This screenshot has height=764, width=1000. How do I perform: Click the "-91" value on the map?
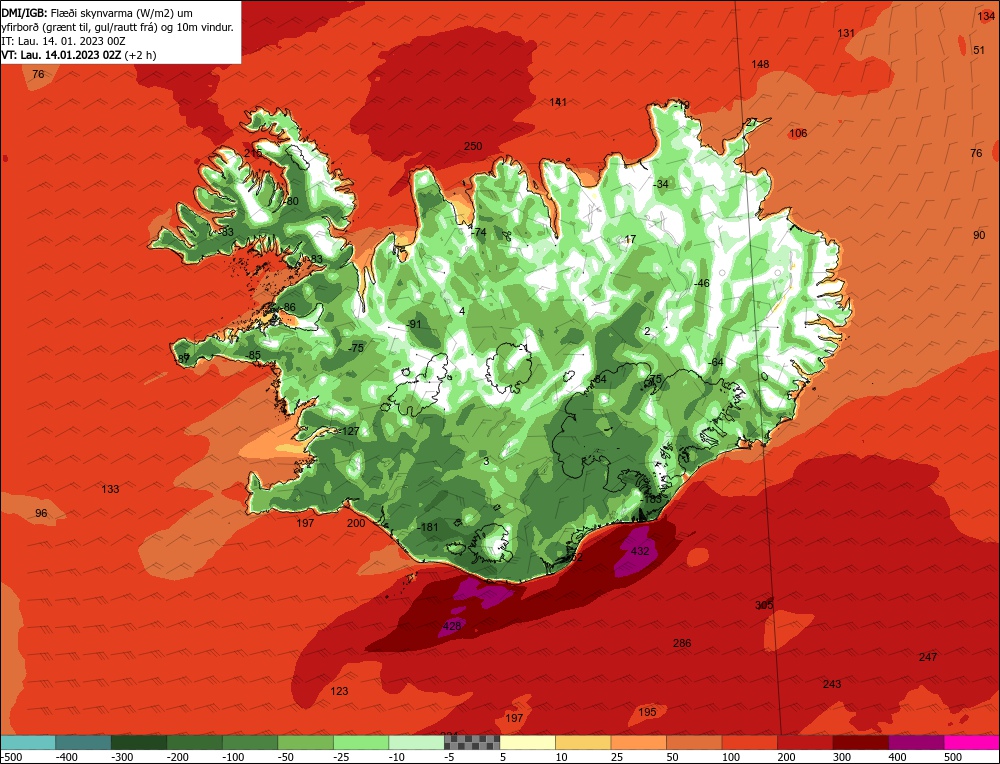413,324
